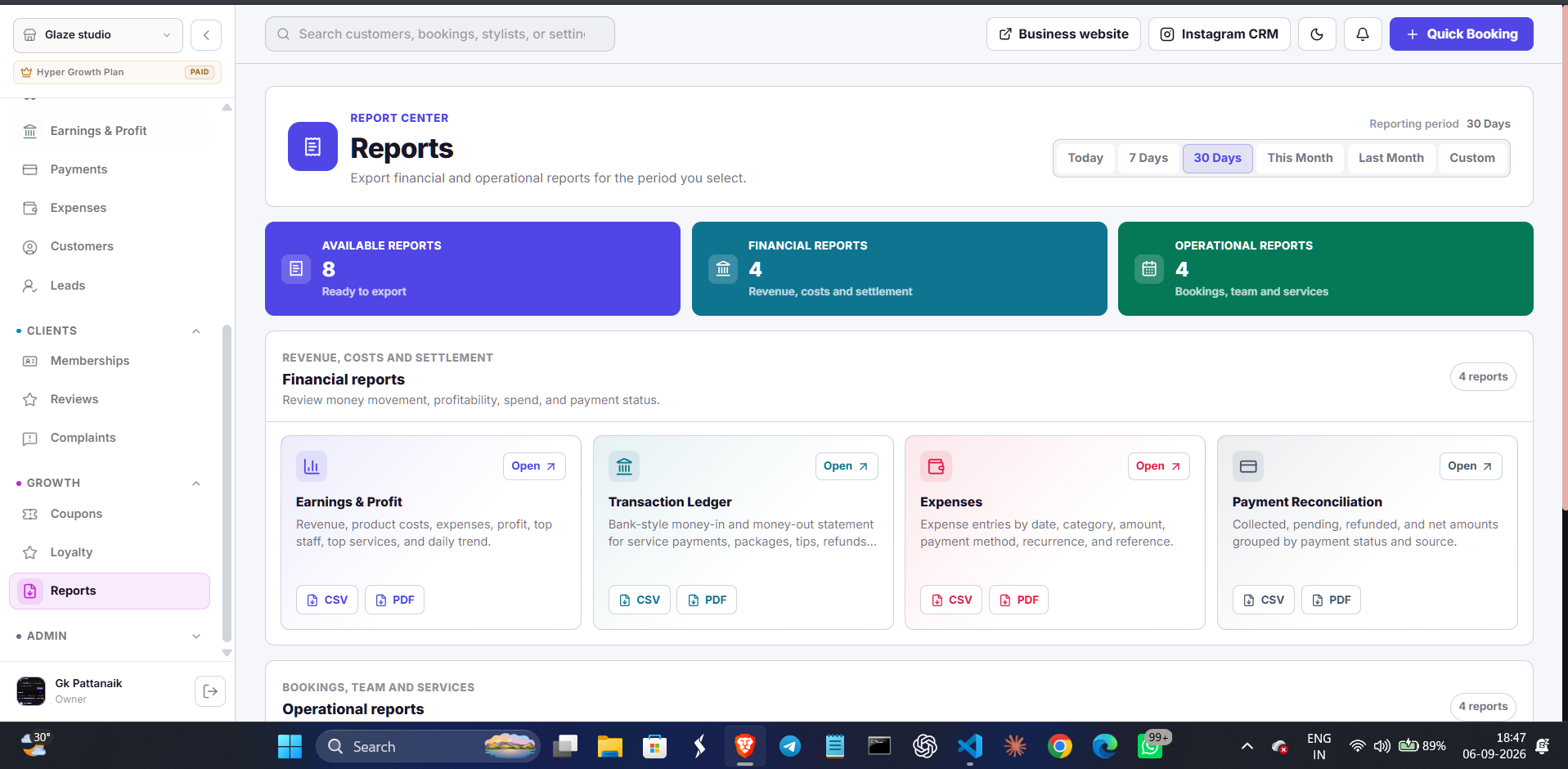Click the Transaction Ledger bank icon
This screenshot has width=1568, height=769.
click(624, 466)
